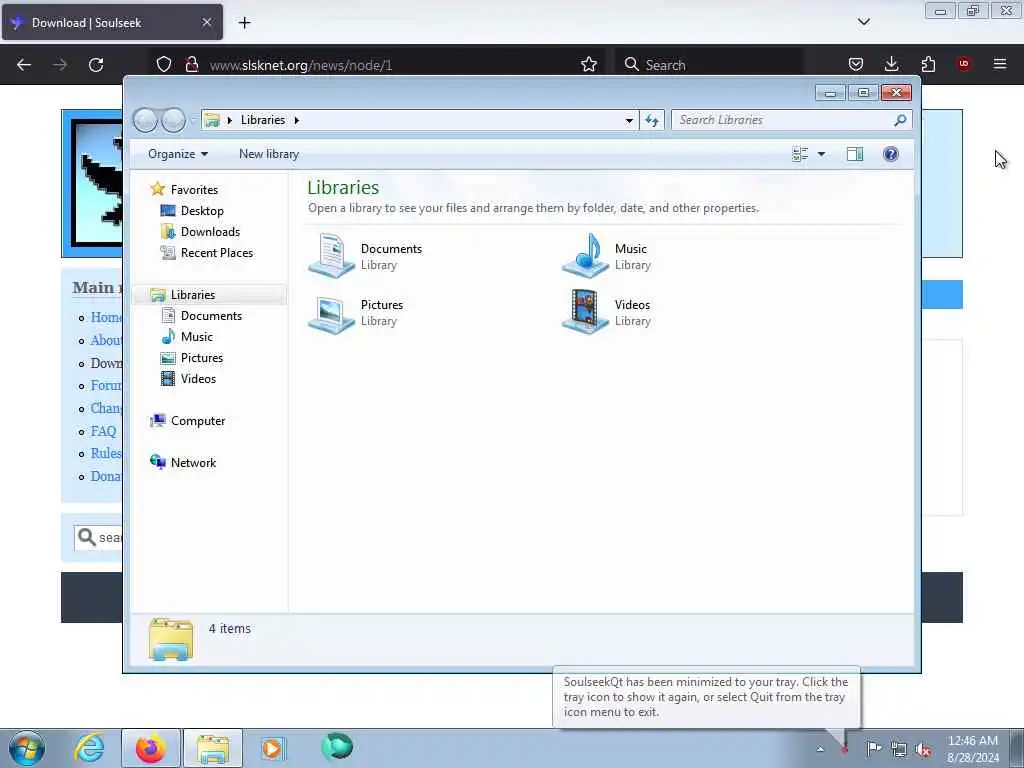The image size is (1024, 768).
Task: Select Videos under Libraries tree
Action: tap(198, 379)
